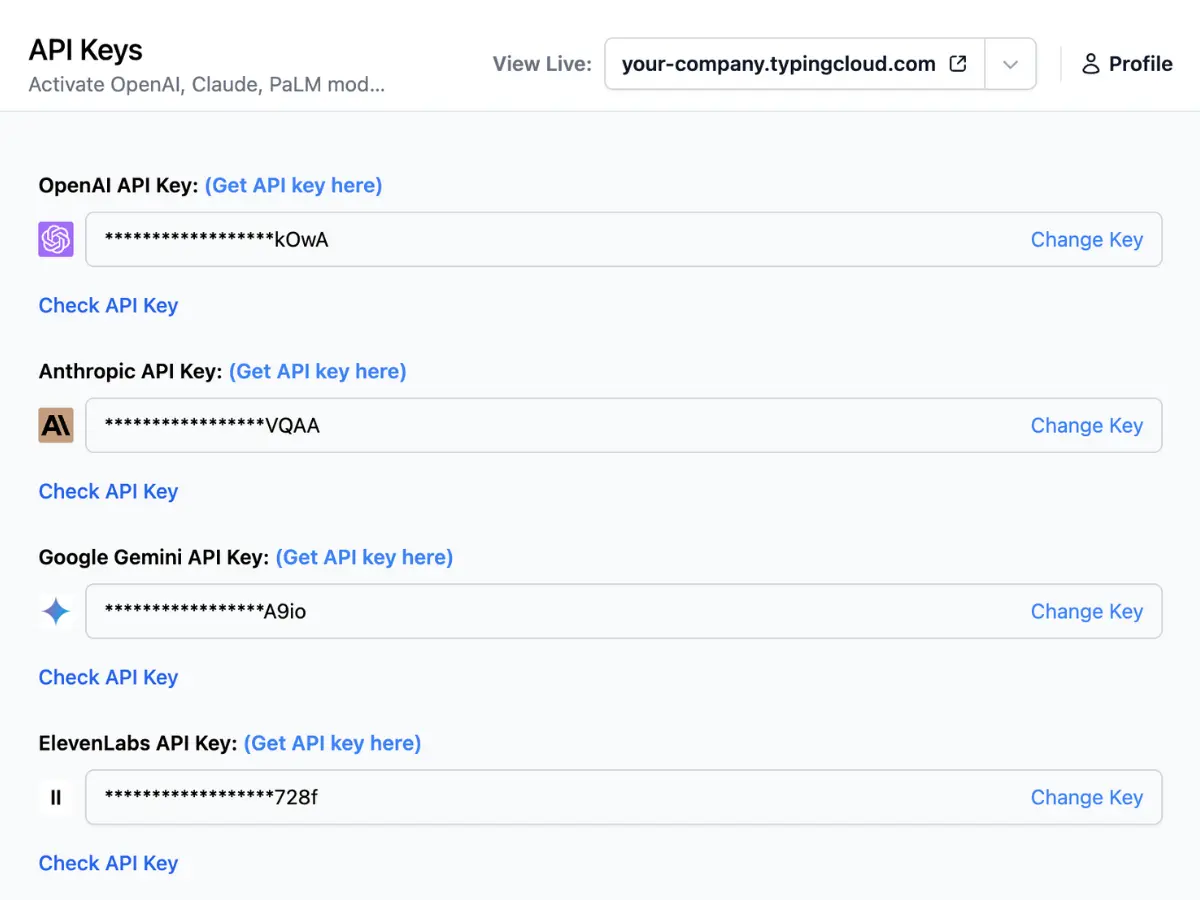1200x900 pixels.
Task: Click the 'Activate OpenAI, Claude, PaLM mod...' subtitle
Action: click(206, 84)
